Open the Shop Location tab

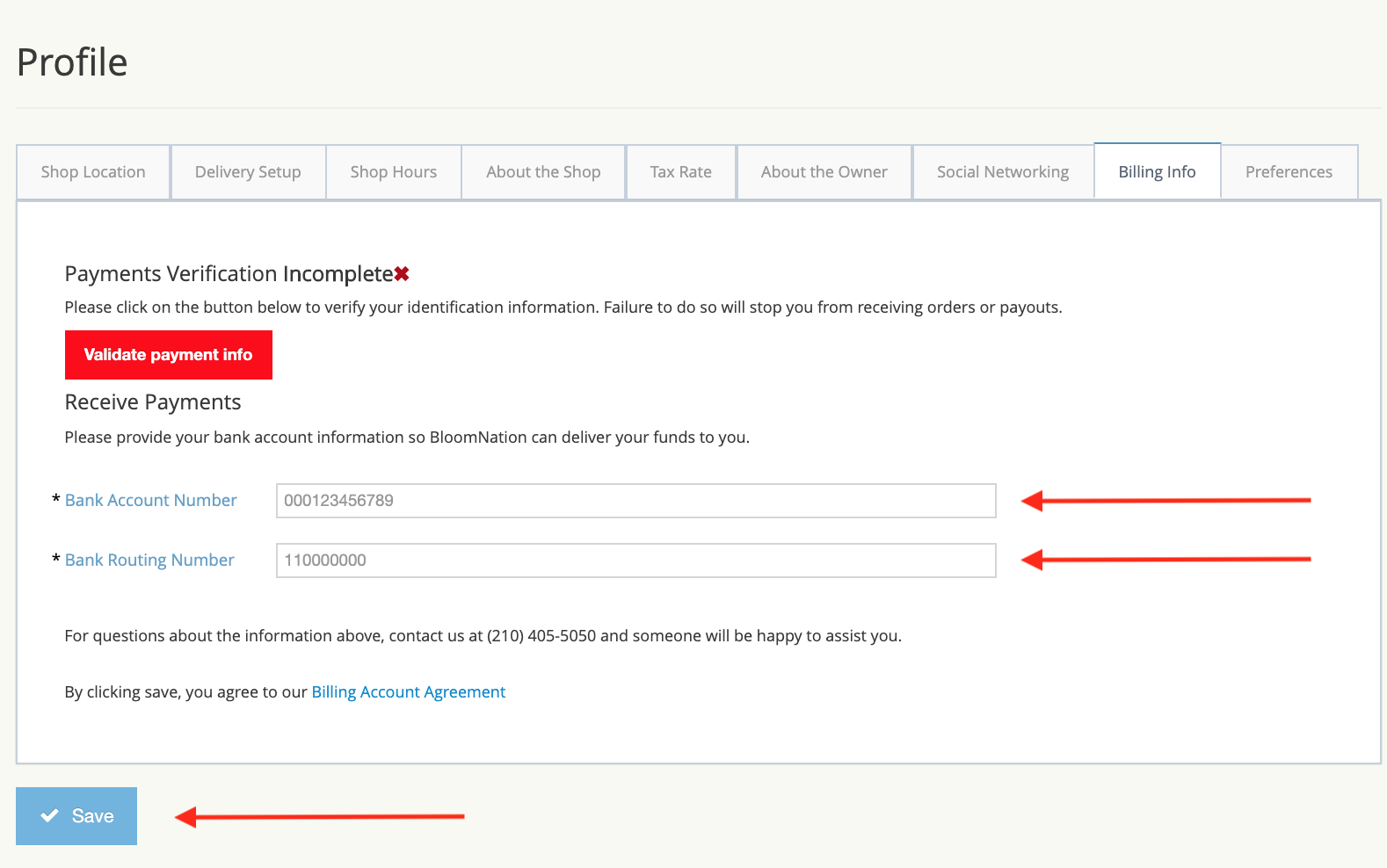(93, 172)
